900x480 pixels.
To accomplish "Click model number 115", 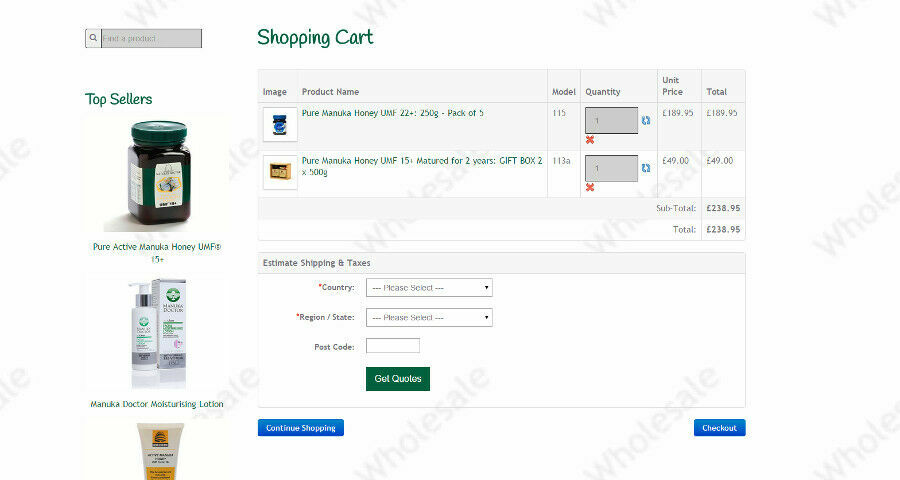I will click(558, 113).
